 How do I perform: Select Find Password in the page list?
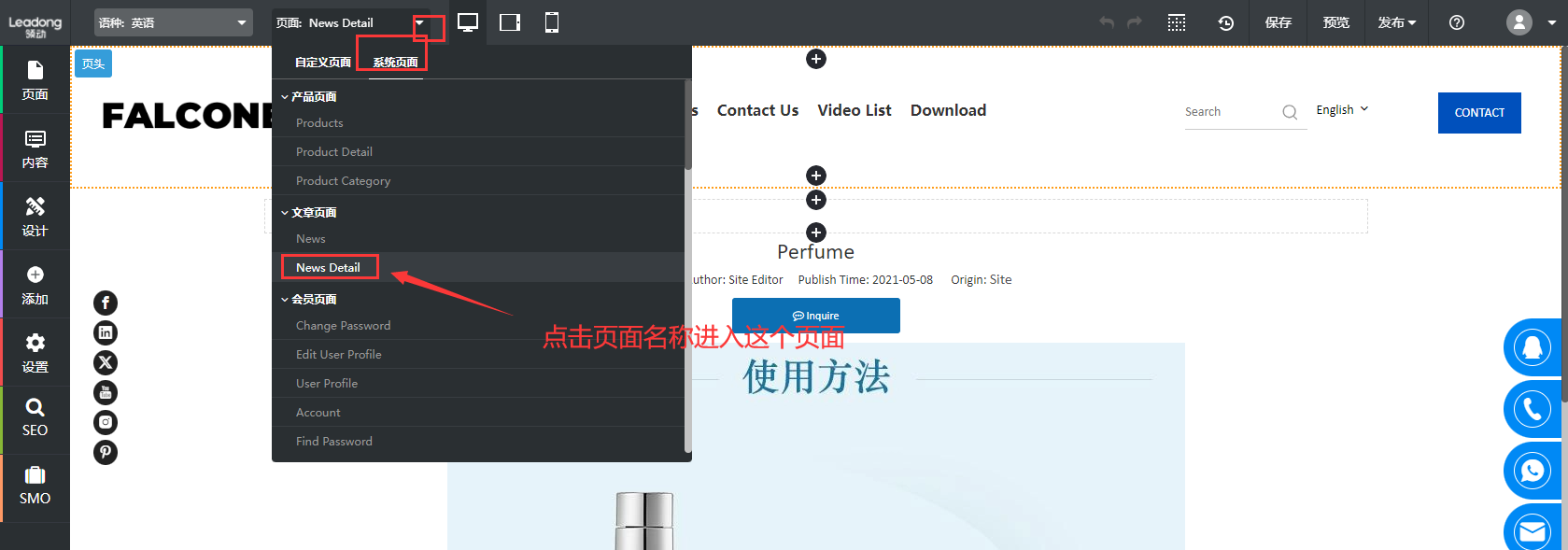(478, 441)
